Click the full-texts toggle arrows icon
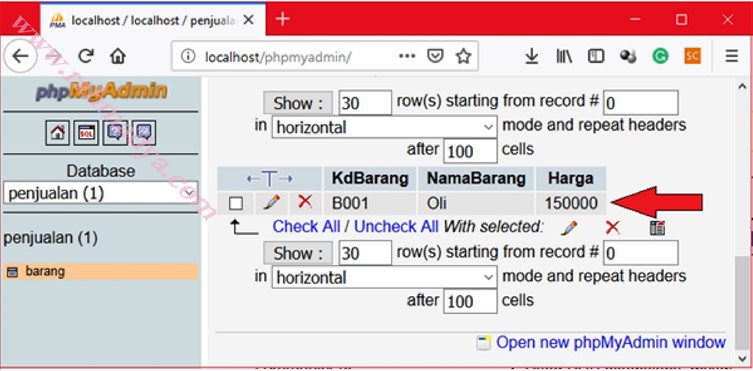 pos(269,179)
